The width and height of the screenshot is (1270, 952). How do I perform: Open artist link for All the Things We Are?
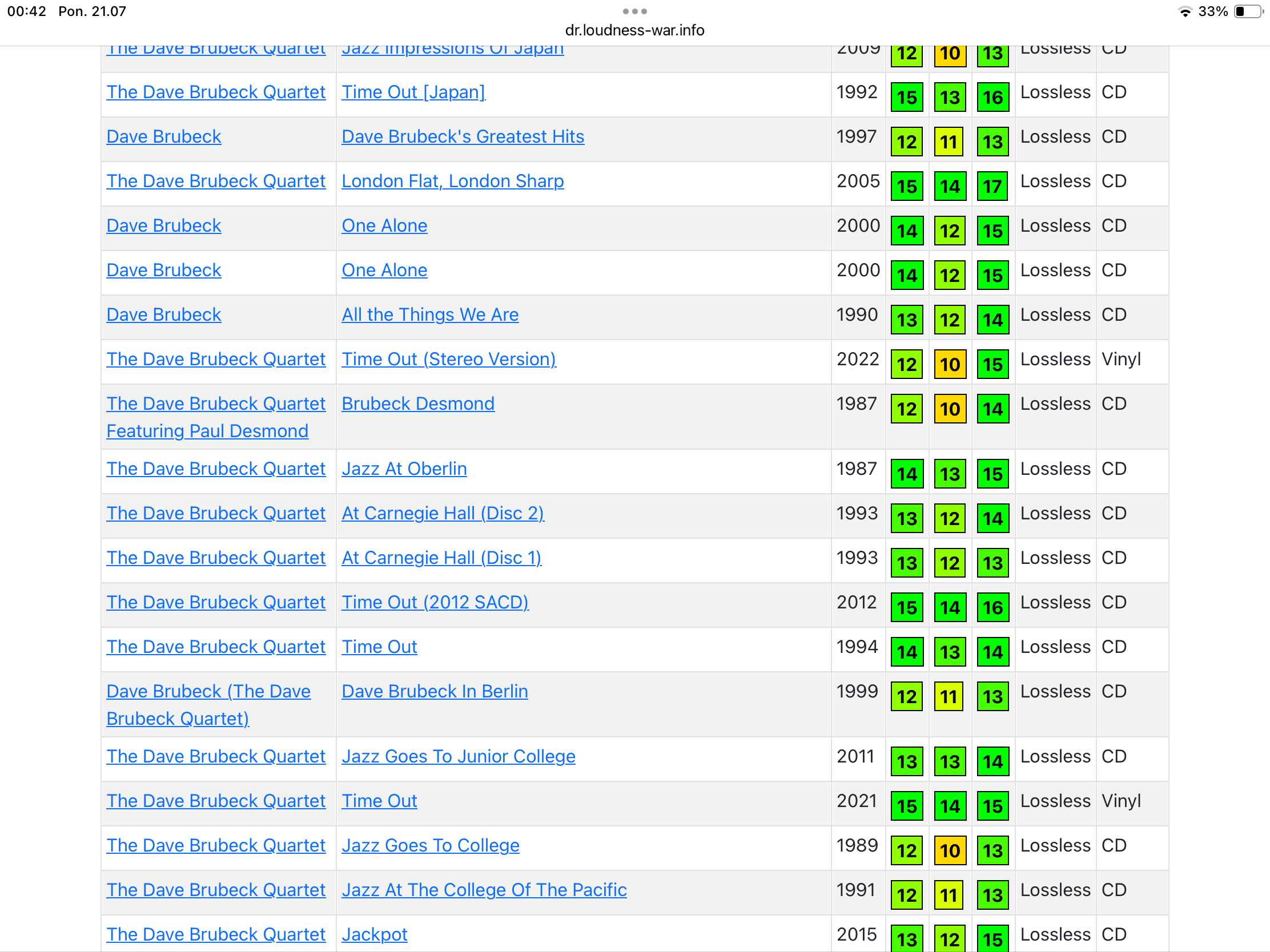(x=164, y=314)
